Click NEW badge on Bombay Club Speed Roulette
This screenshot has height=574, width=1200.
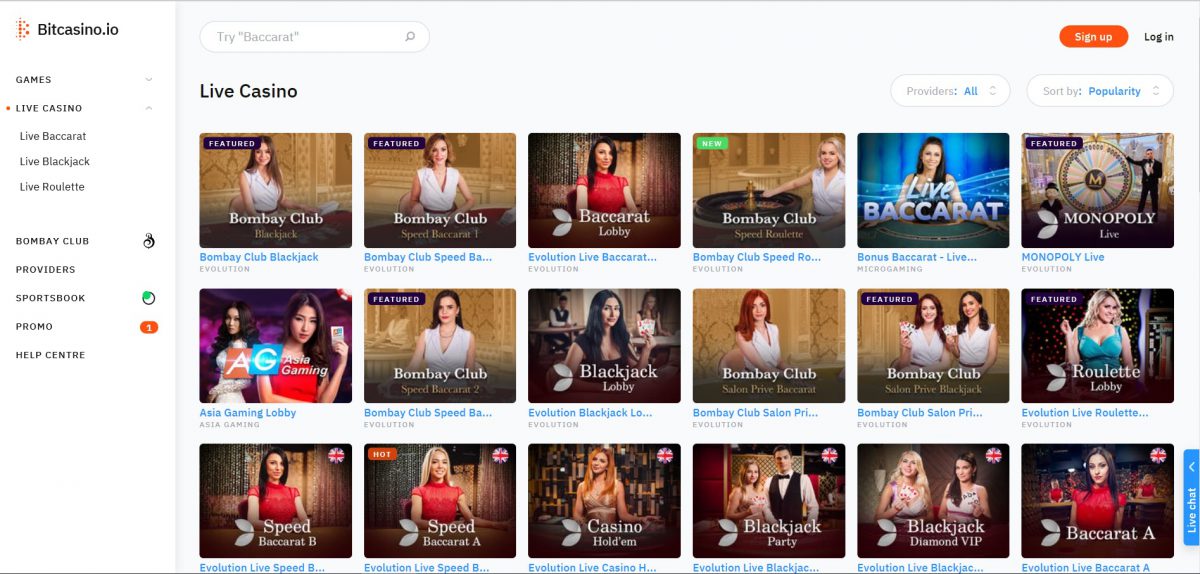coord(712,143)
